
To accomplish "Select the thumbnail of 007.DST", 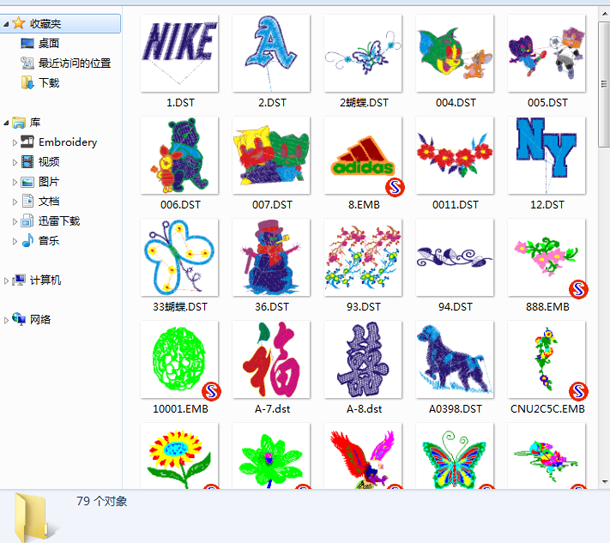I will [x=271, y=156].
